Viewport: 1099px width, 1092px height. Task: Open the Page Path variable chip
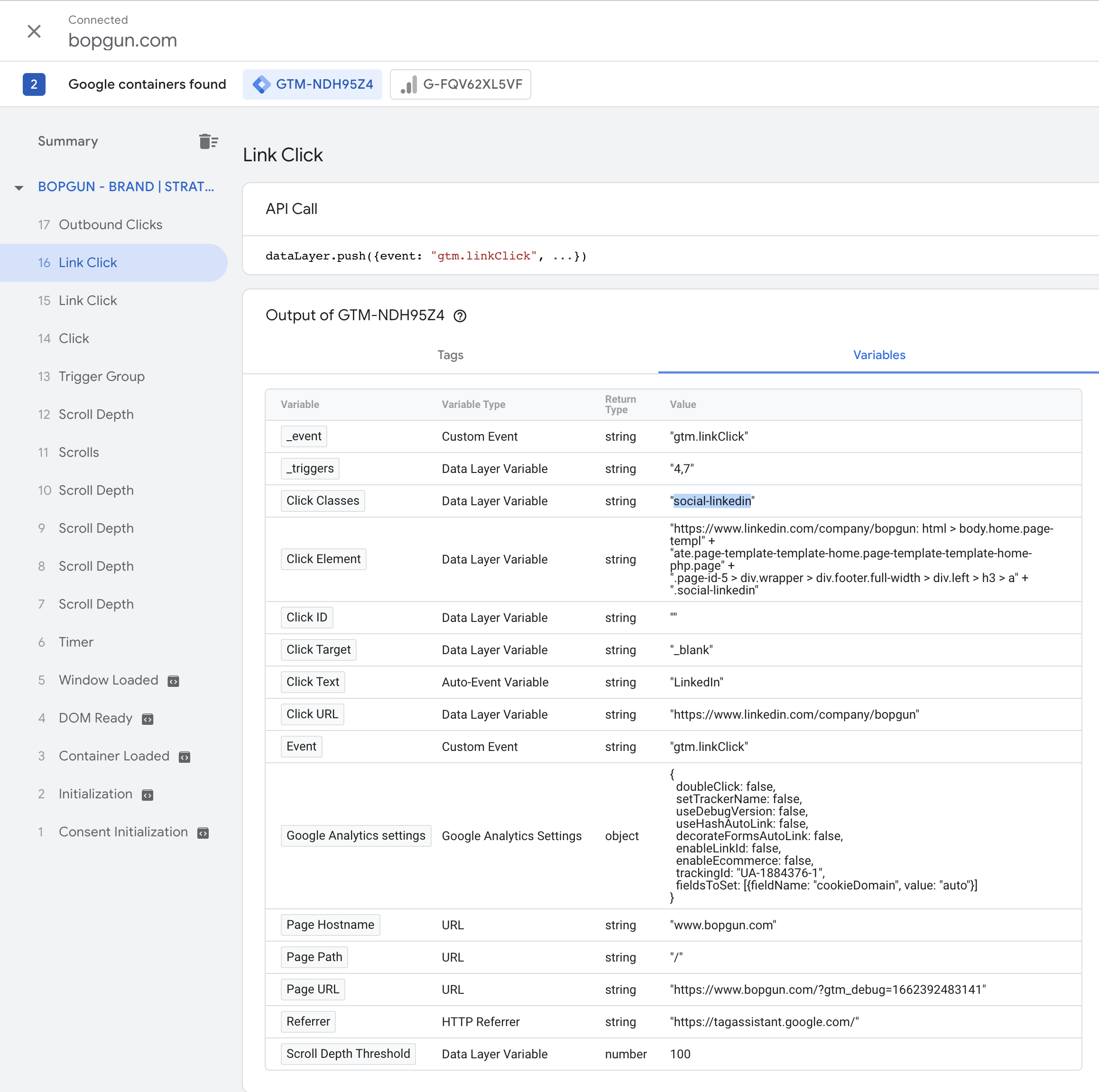314,957
